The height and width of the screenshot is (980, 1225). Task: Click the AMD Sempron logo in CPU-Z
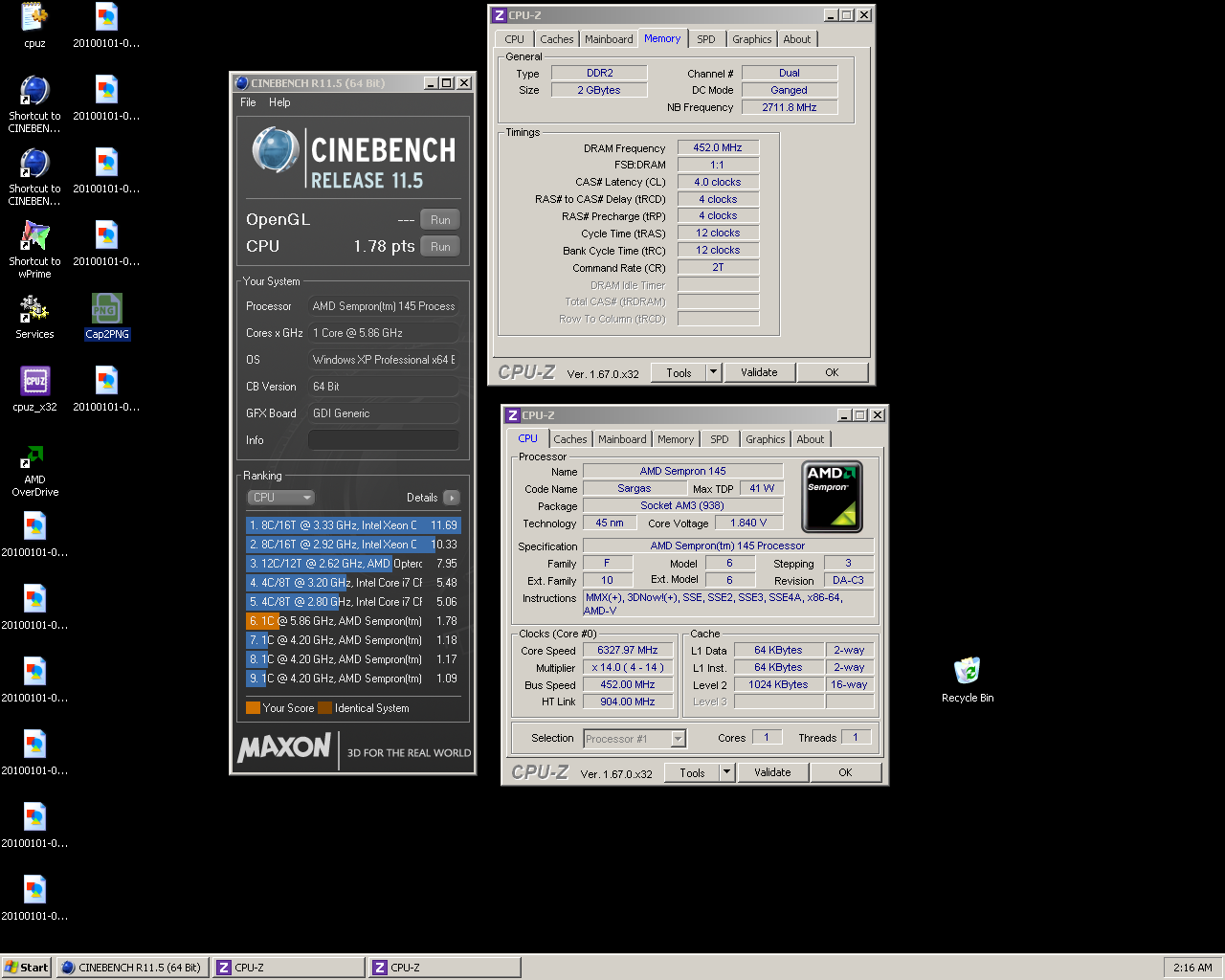click(832, 497)
